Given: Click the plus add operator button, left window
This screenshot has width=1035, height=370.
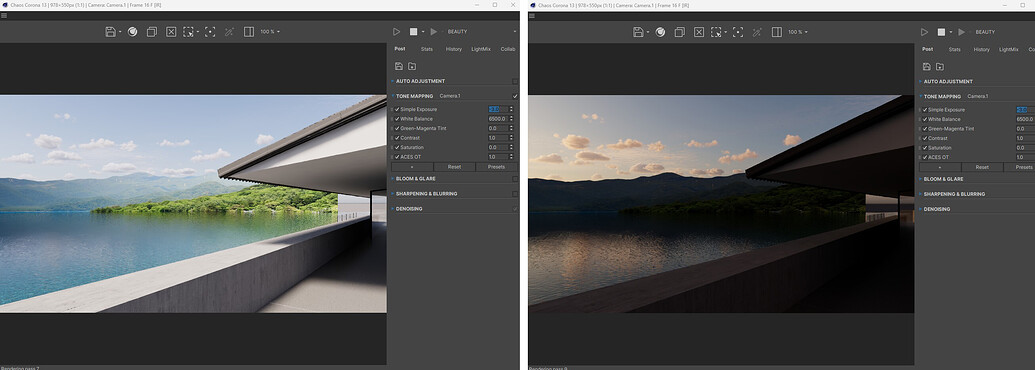Looking at the screenshot, I should [412, 167].
